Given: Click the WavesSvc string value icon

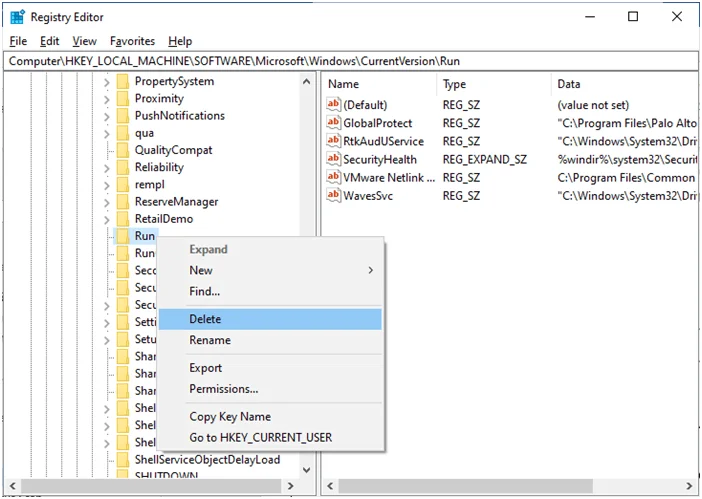Looking at the screenshot, I should 333,196.
